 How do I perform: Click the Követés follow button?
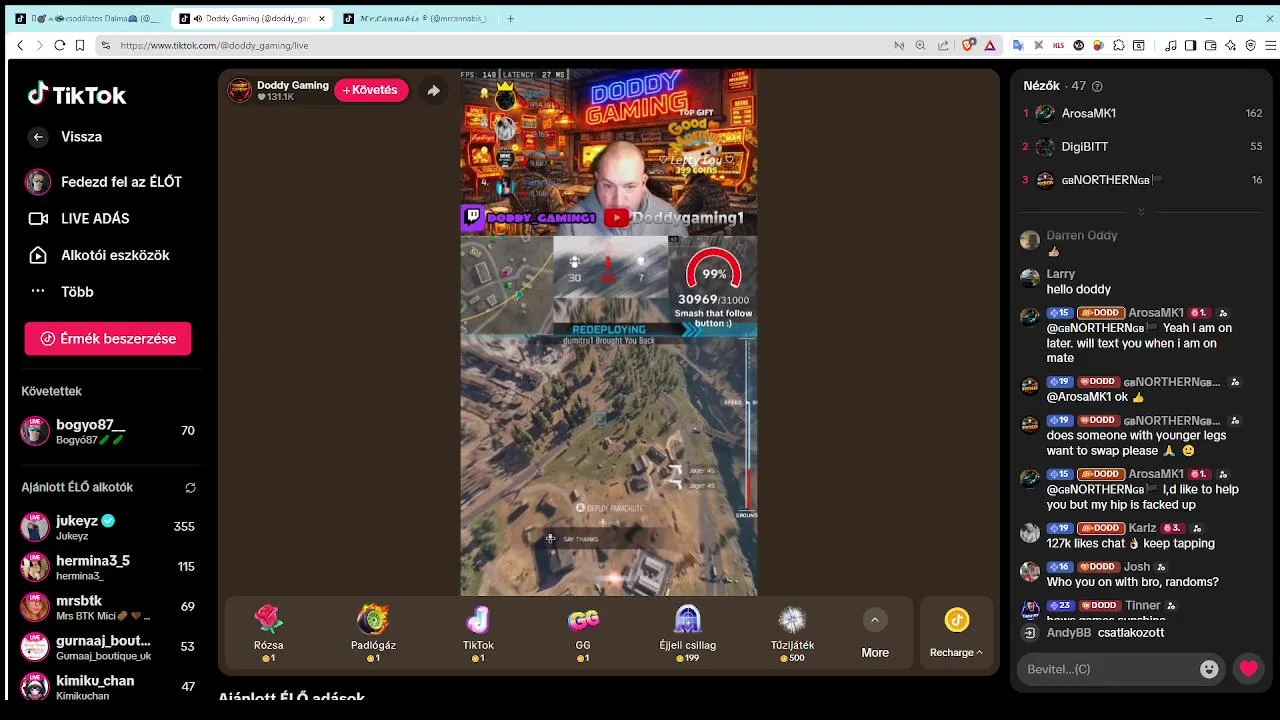[371, 90]
